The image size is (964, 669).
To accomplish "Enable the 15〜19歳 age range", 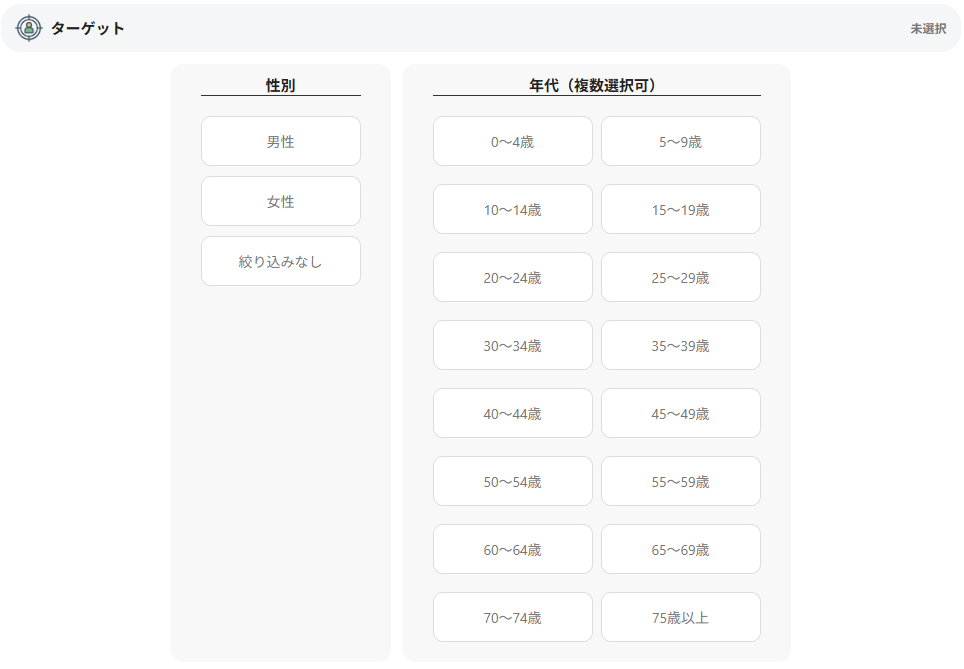I will [680, 209].
